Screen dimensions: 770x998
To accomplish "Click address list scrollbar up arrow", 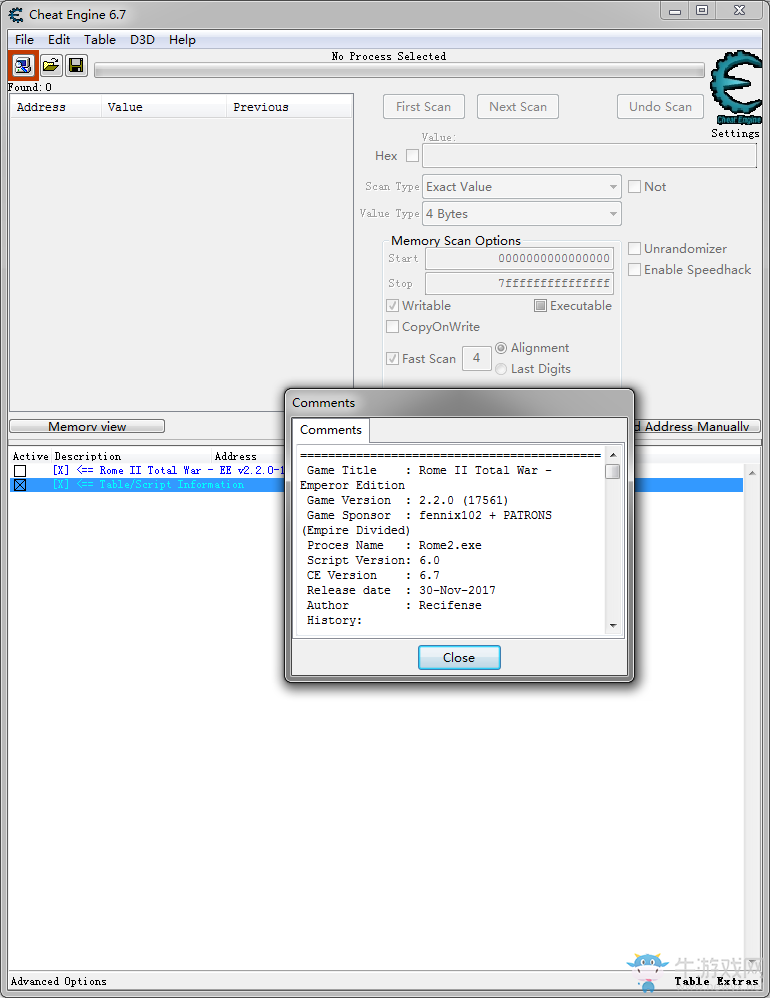I will [752, 473].
